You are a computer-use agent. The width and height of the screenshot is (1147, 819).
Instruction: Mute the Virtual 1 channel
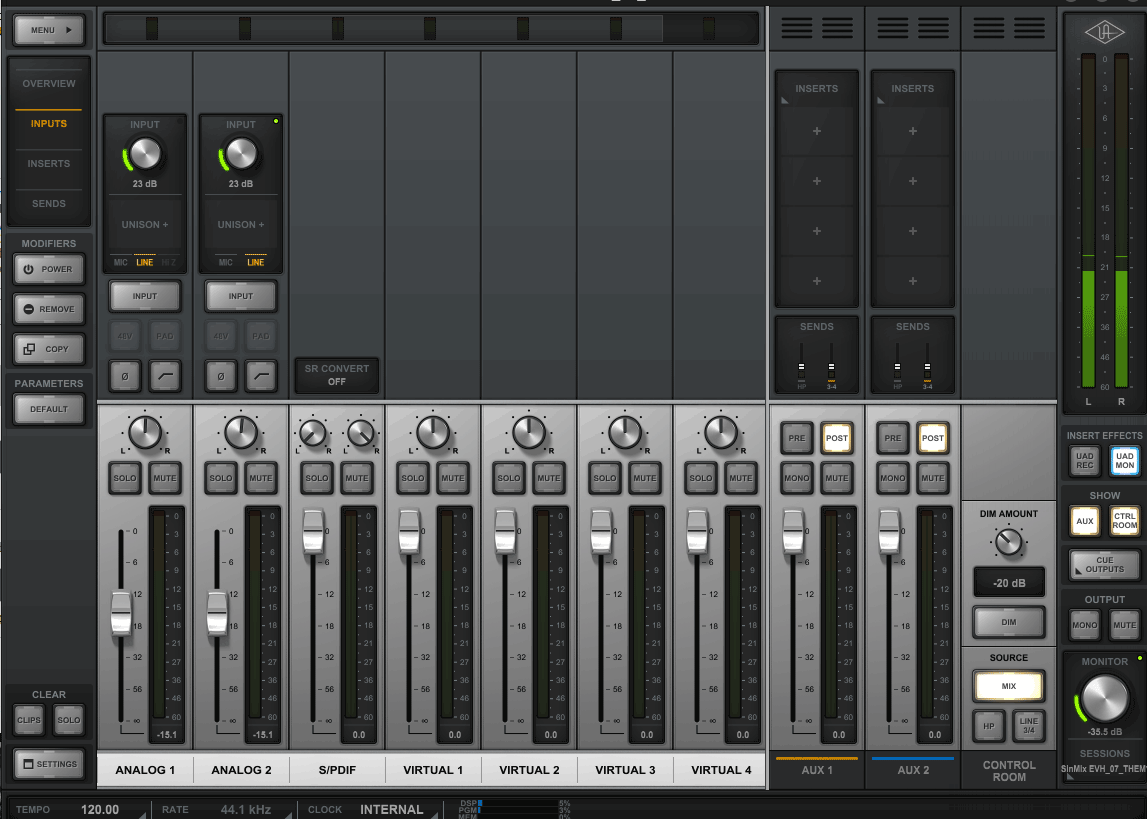(453, 478)
